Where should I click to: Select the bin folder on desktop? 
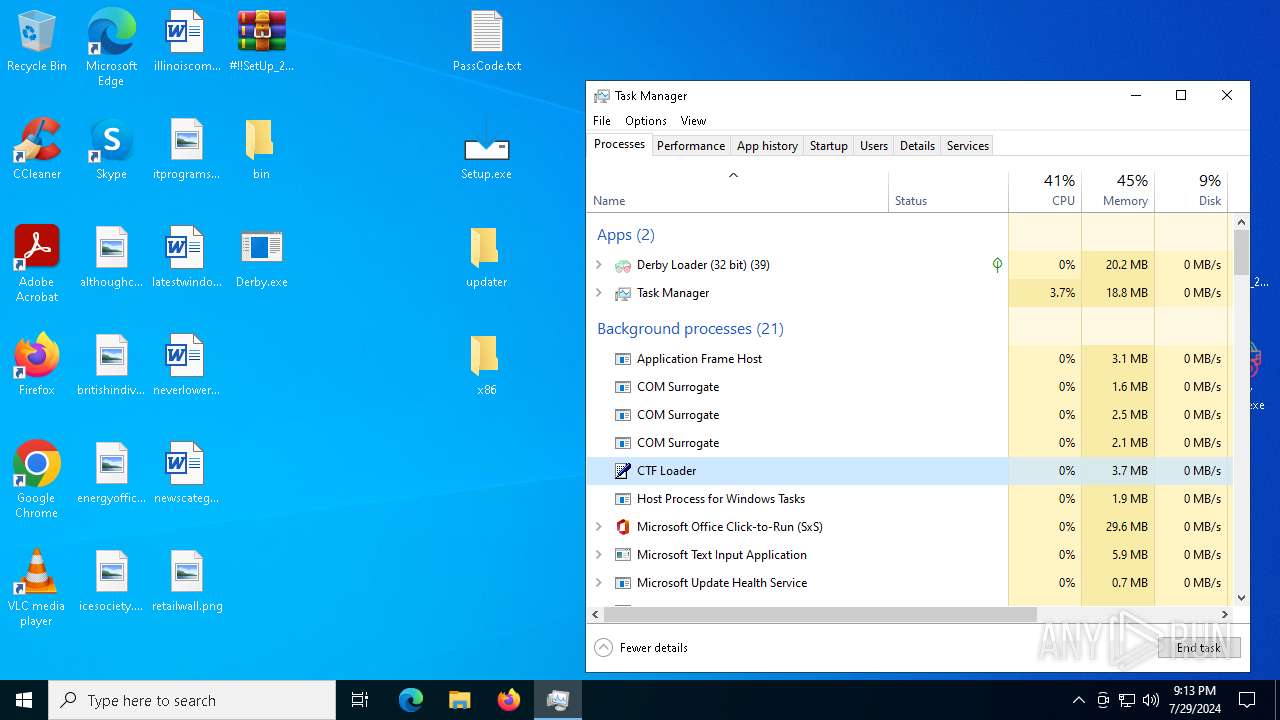pyautogui.click(x=261, y=150)
